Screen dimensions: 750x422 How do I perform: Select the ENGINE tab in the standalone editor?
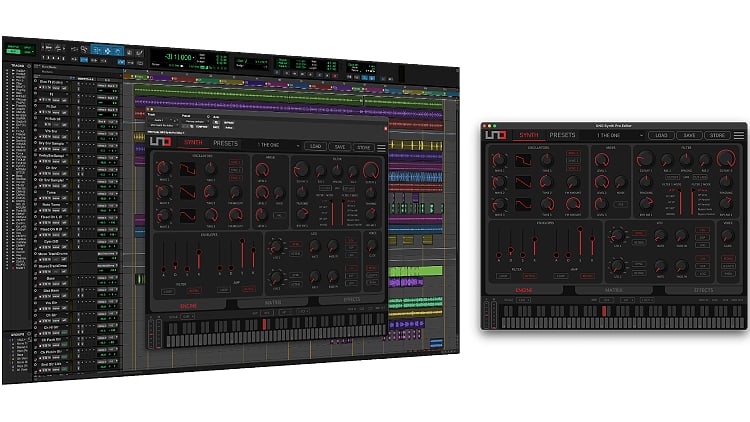point(524,290)
